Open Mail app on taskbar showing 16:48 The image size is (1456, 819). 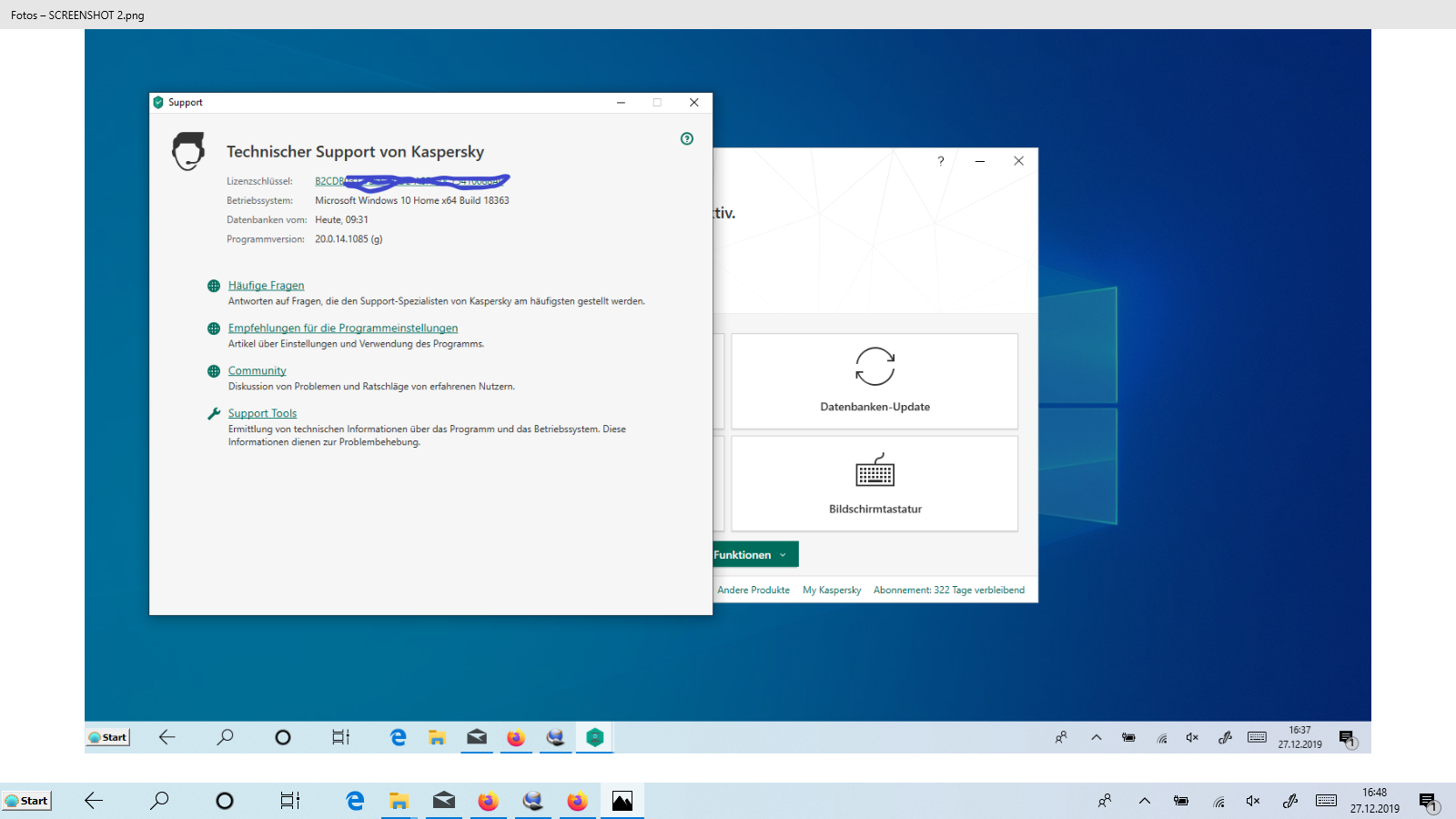(x=444, y=801)
